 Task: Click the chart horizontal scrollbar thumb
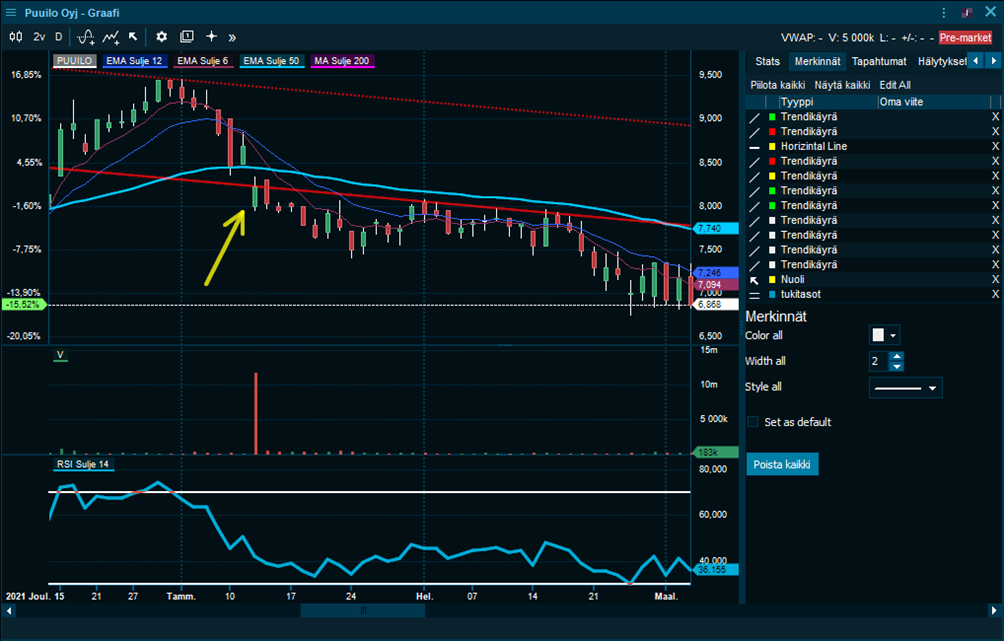(363, 611)
